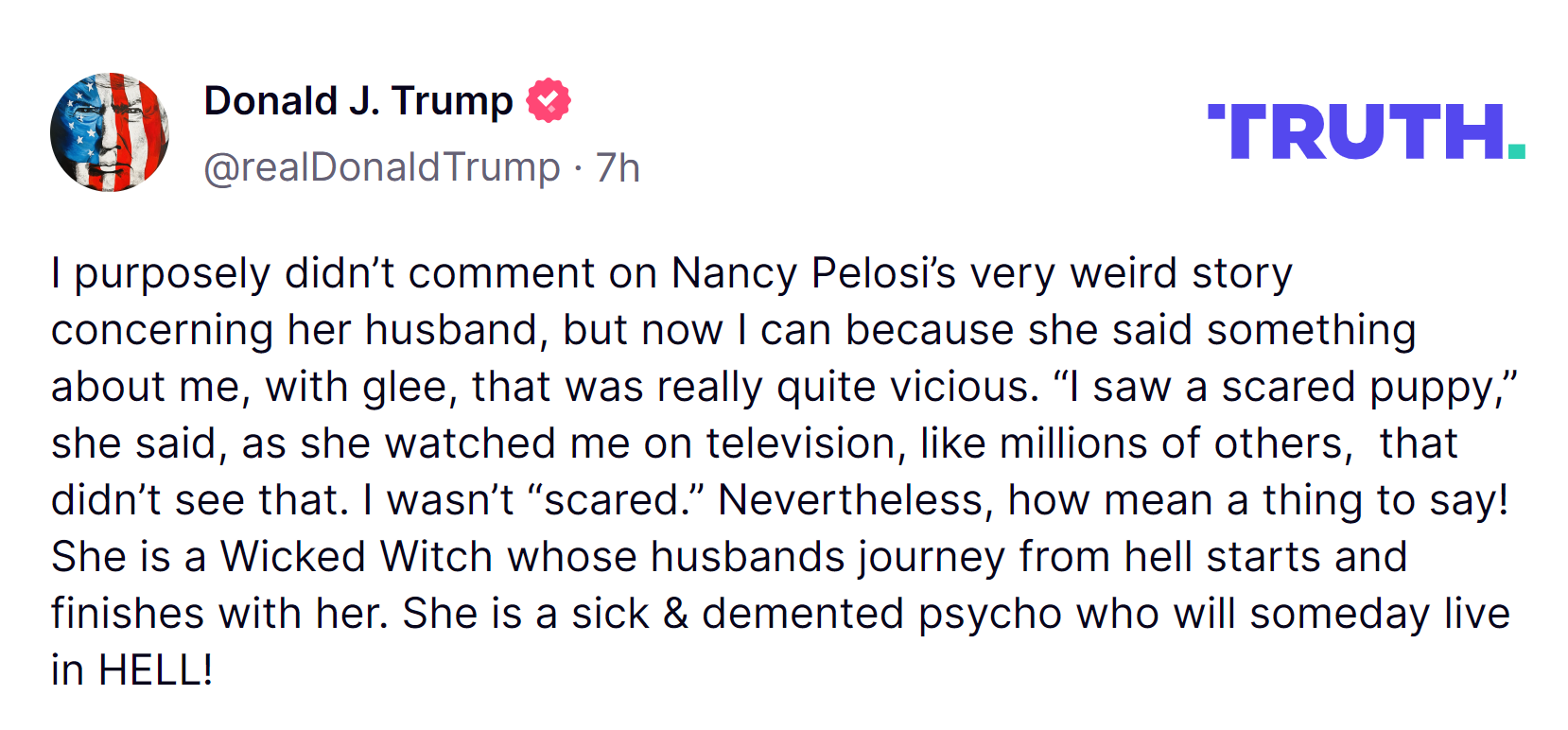The image size is (1568, 730).
Task: Click the word "HELL!" ending the post
Action: pos(155,670)
